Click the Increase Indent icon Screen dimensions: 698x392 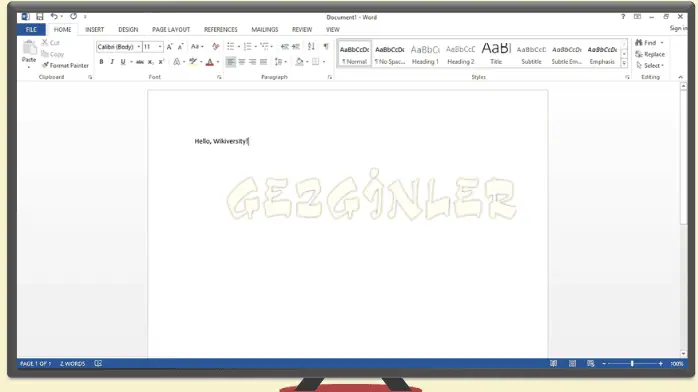(296, 47)
